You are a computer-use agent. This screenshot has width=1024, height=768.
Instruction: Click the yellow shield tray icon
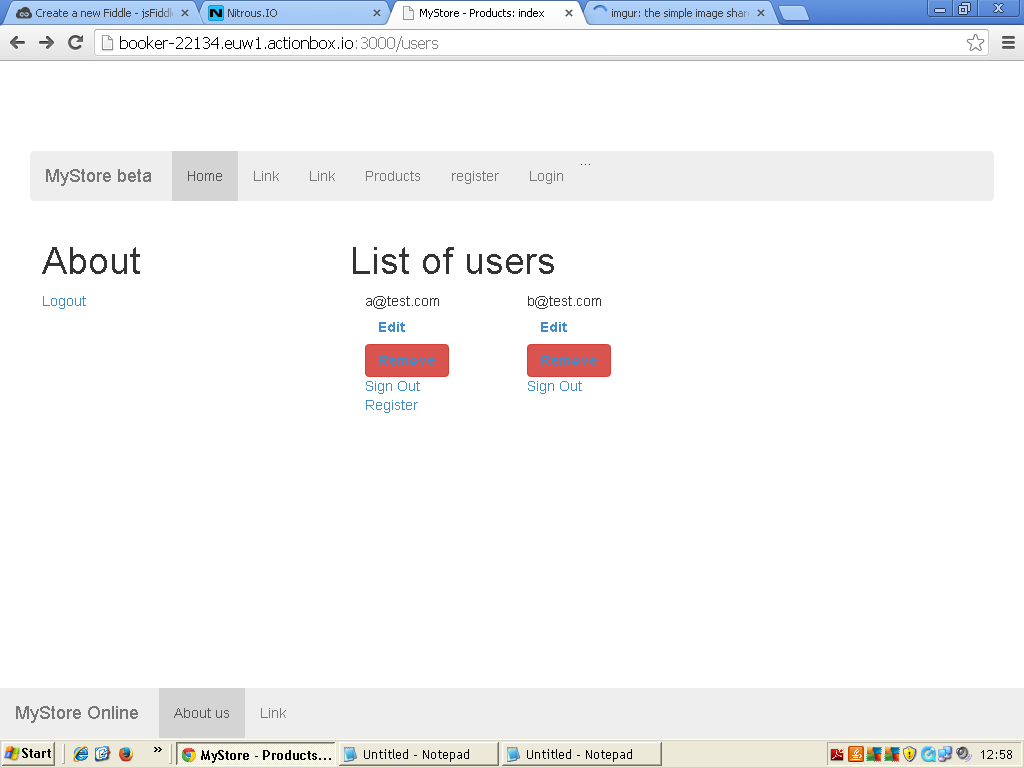pos(910,754)
